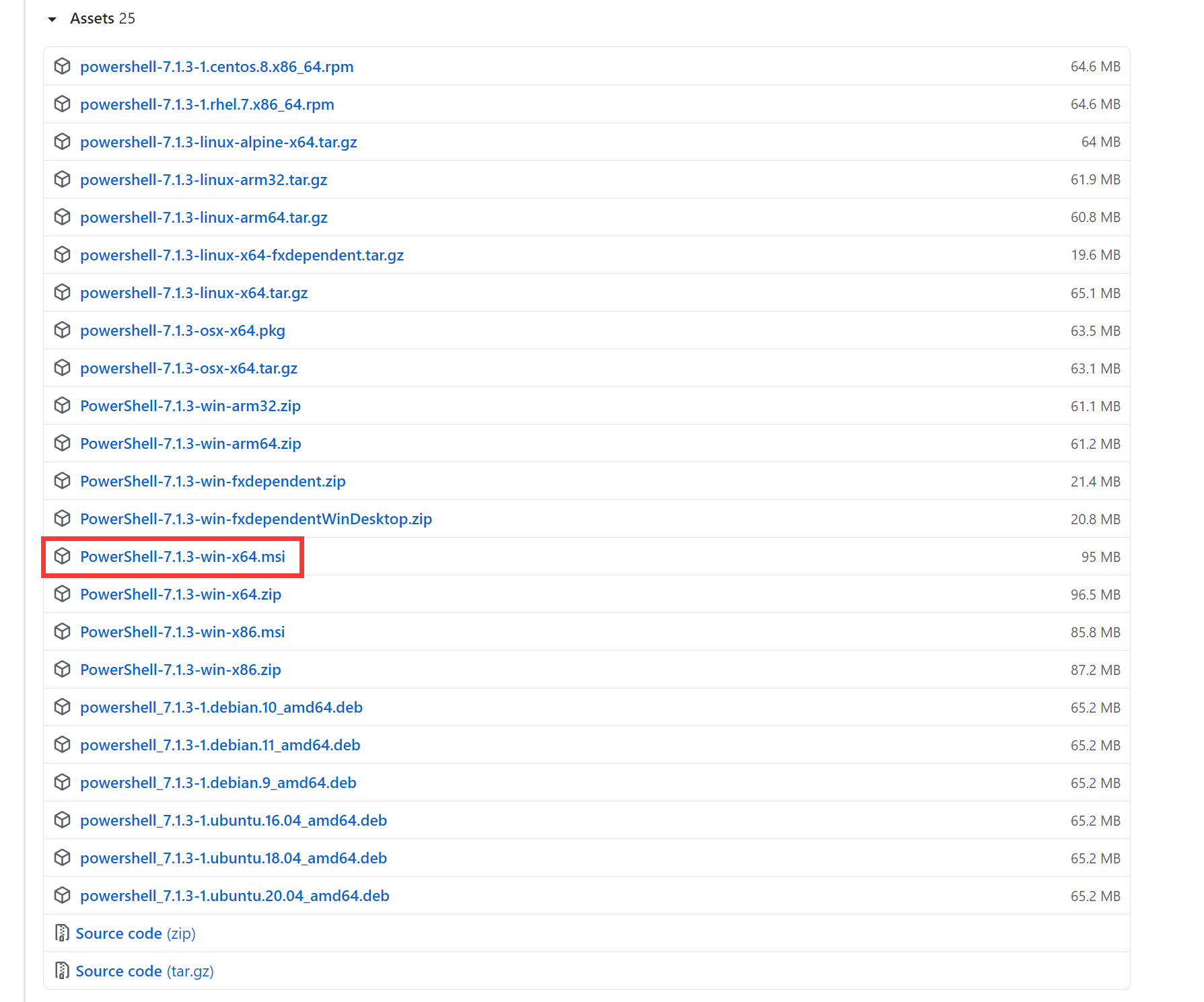Screen dimensions: 1204x1002
Task: Download PowerShell-7.1.3-win-x86.zip
Action: click(x=180, y=670)
